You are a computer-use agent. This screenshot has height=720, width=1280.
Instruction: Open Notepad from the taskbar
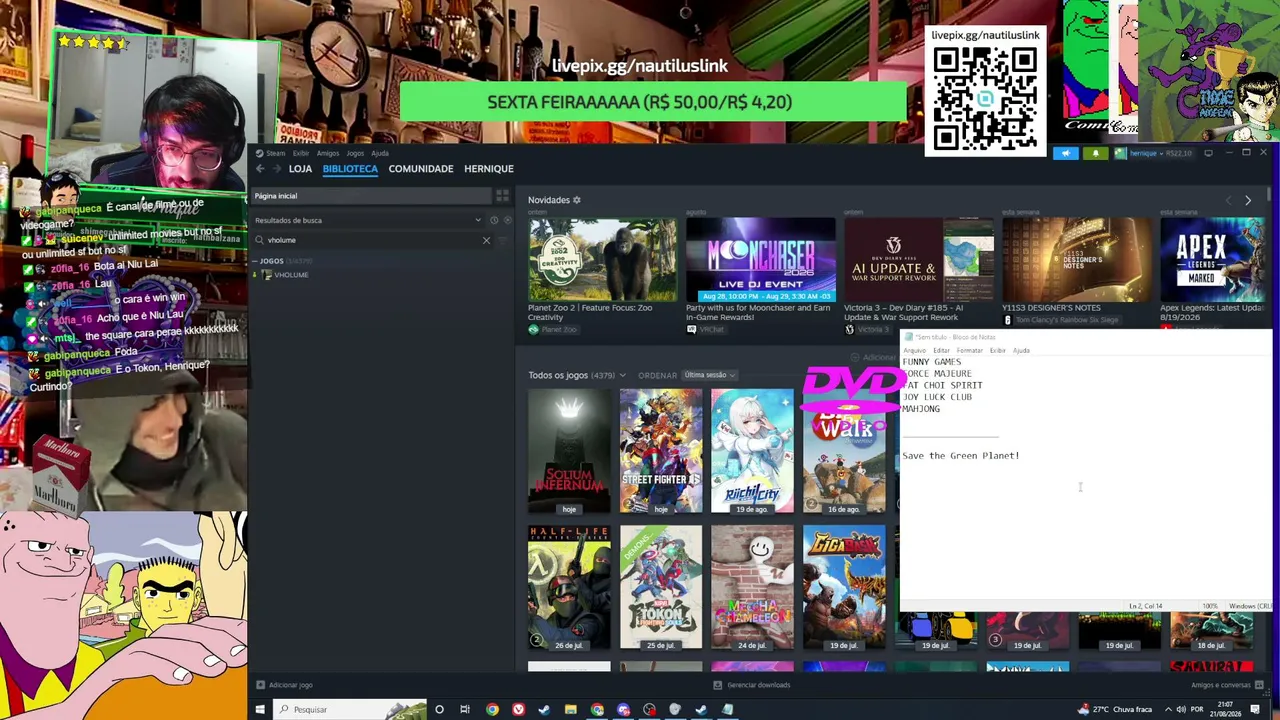pyautogui.click(x=727, y=710)
